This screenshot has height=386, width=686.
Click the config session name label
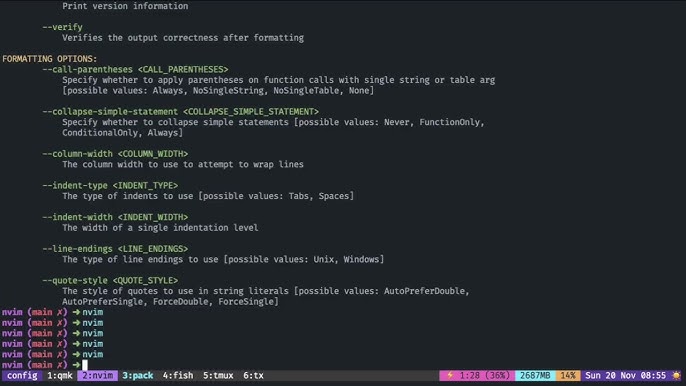click(x=22, y=375)
